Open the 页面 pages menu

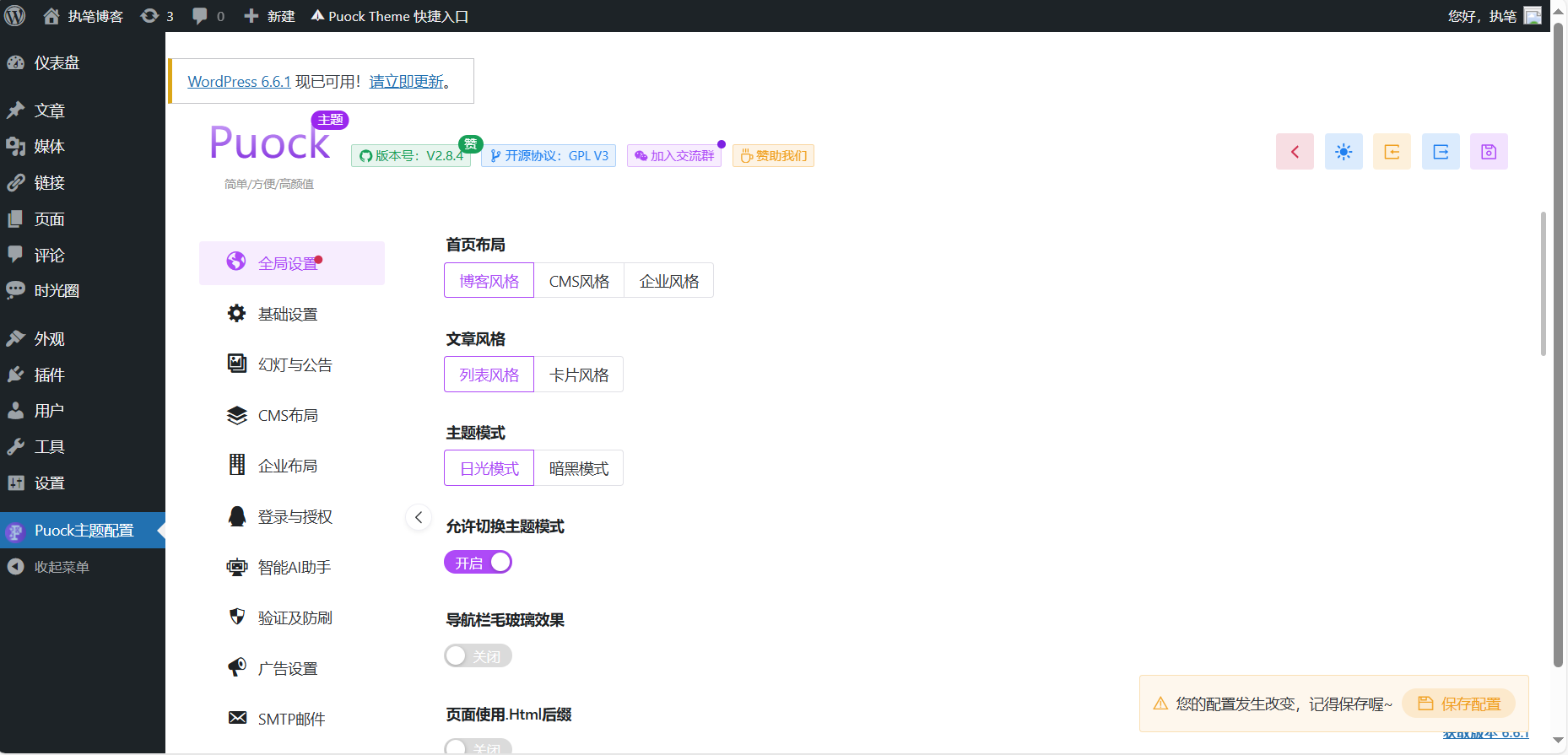[x=83, y=219]
